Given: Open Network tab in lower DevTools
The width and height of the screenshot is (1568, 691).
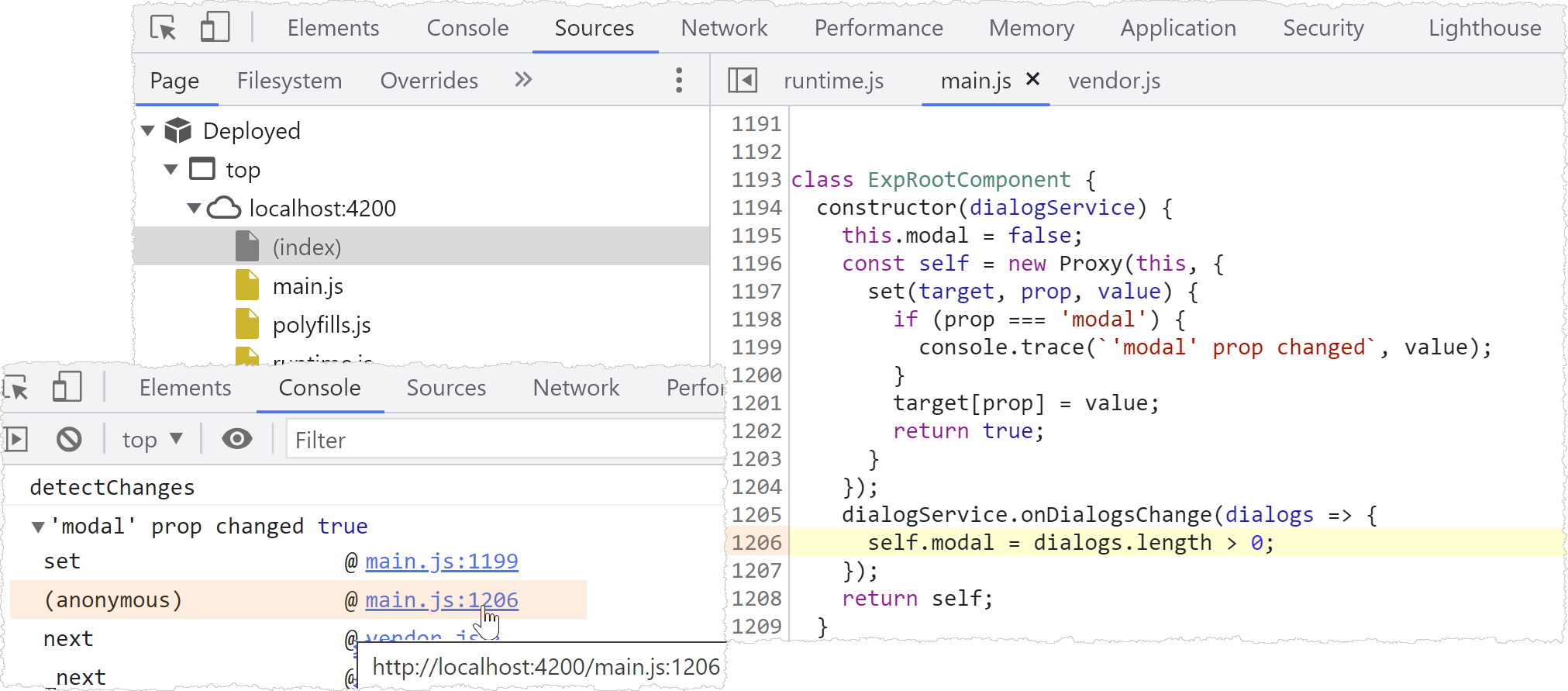Looking at the screenshot, I should click(576, 388).
